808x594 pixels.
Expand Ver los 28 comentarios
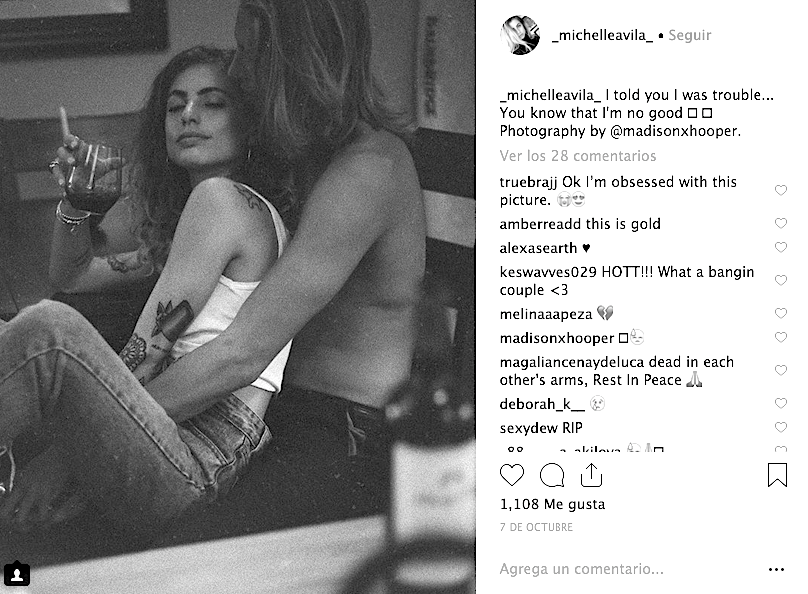click(x=578, y=156)
